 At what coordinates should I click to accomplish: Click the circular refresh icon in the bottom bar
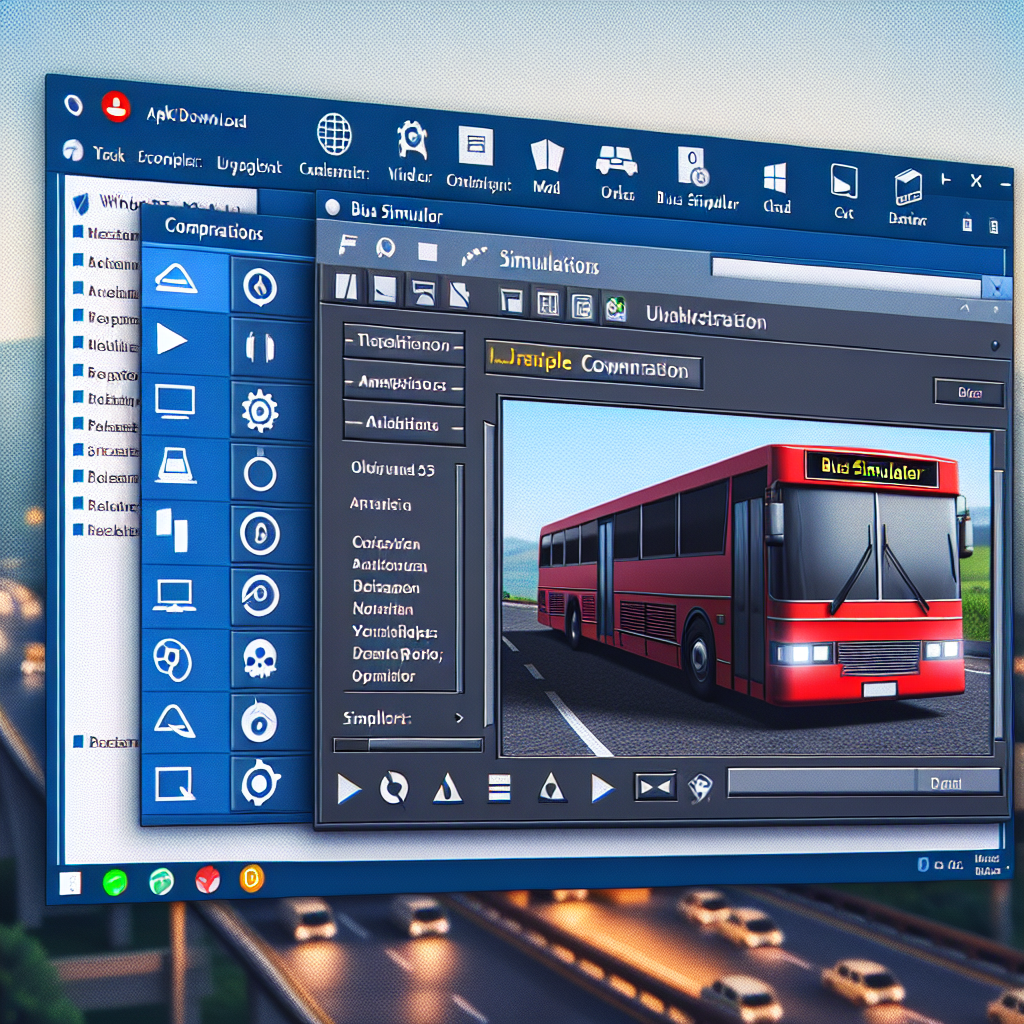pos(394,788)
